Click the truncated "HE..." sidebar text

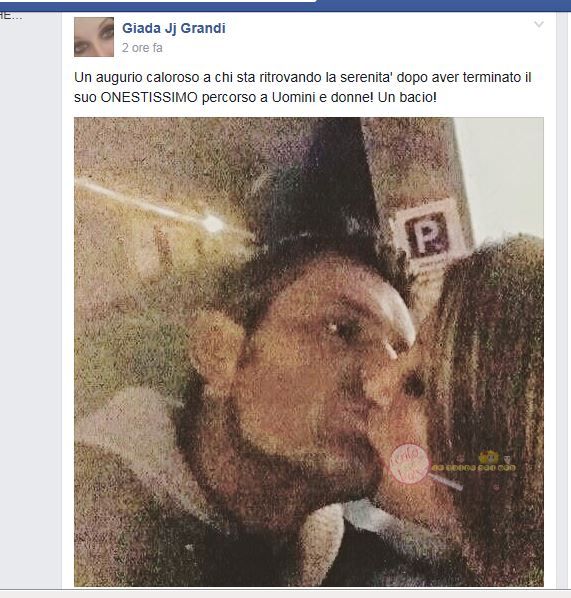pos(11,16)
